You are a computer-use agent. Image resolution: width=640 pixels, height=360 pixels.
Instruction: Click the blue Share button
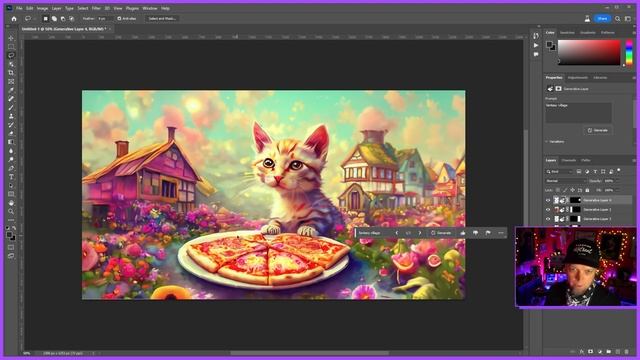pos(602,19)
